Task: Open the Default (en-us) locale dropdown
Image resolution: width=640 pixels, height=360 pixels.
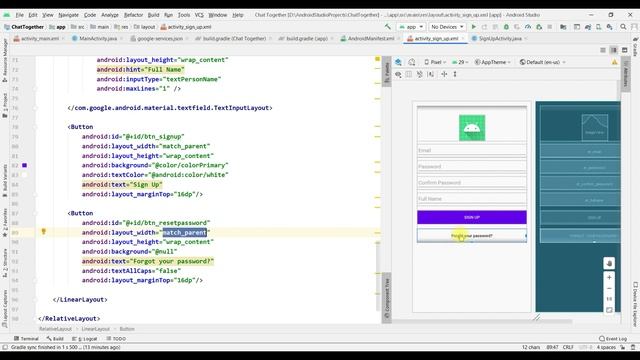Action: [542, 62]
